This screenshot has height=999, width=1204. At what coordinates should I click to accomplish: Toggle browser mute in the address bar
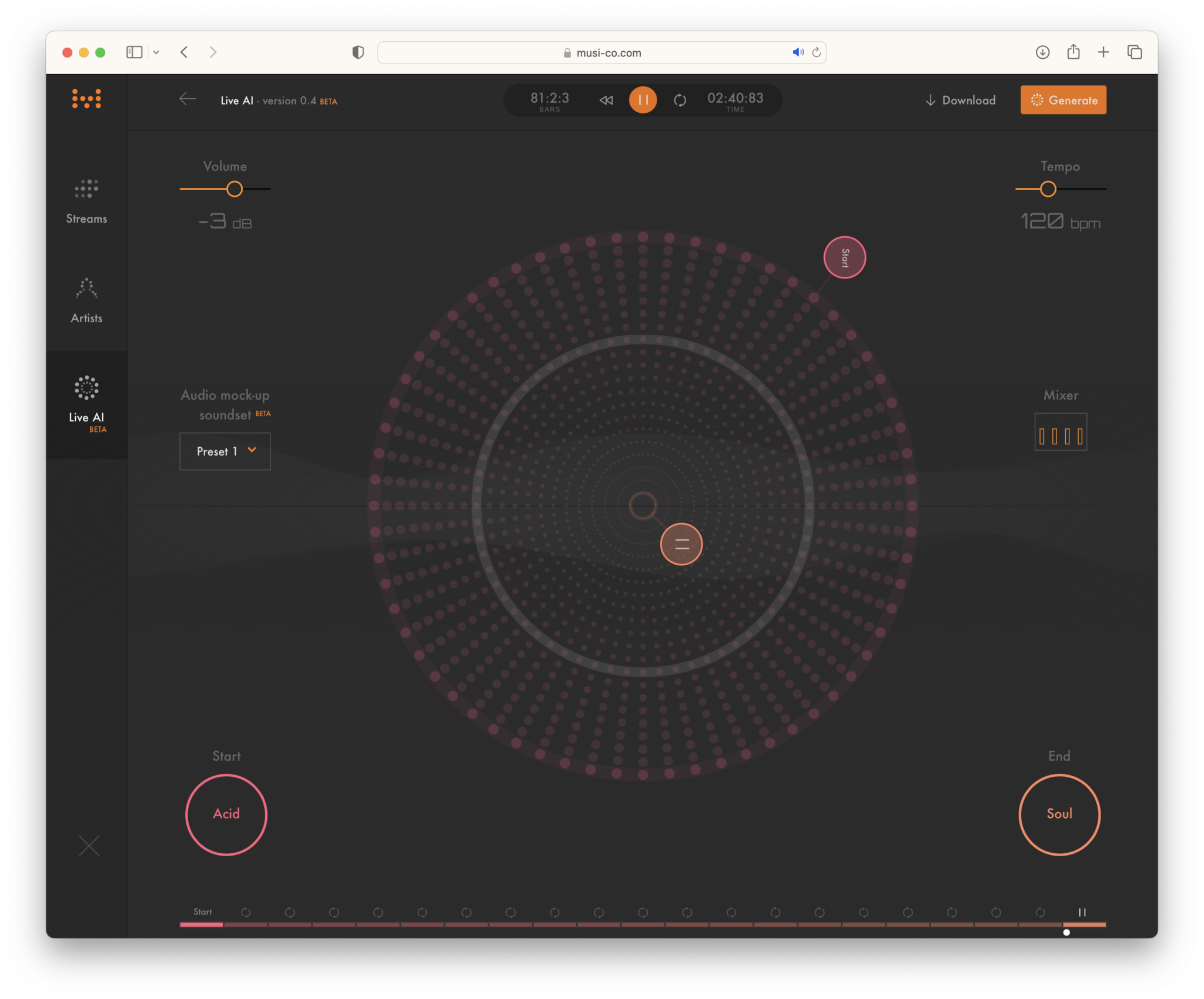798,52
